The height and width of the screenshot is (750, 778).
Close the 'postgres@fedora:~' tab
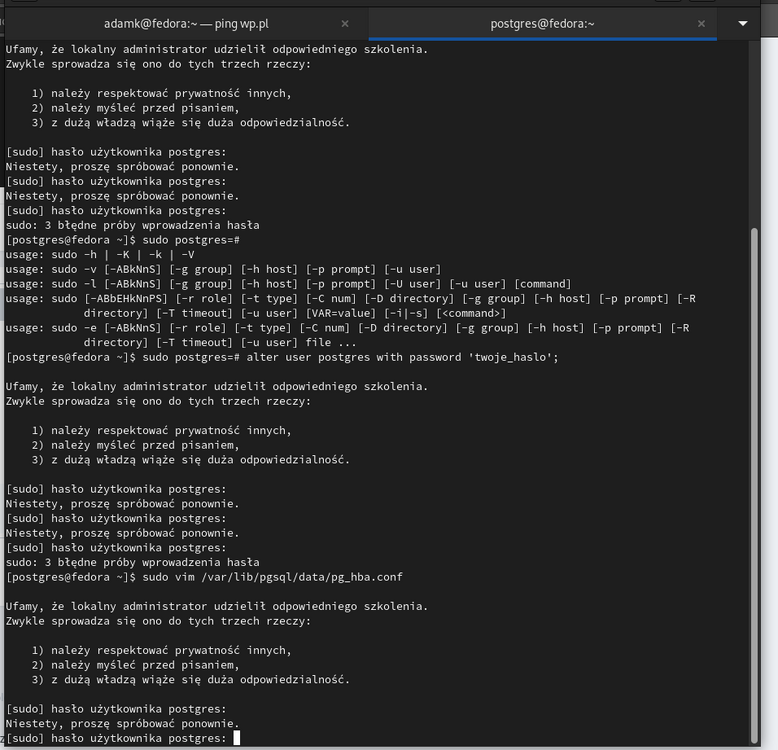click(700, 23)
